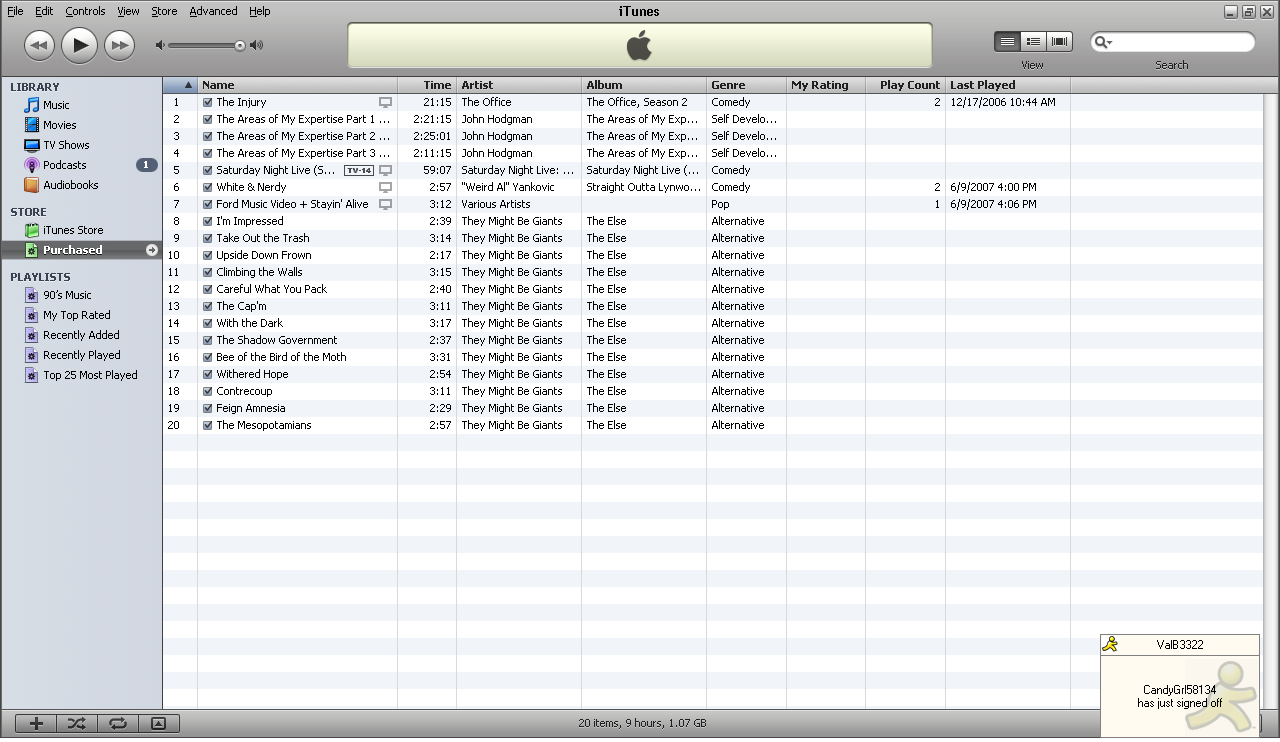Viewport: 1280px width, 742px height.
Task: Sort by the Time column header
Action: pos(427,85)
